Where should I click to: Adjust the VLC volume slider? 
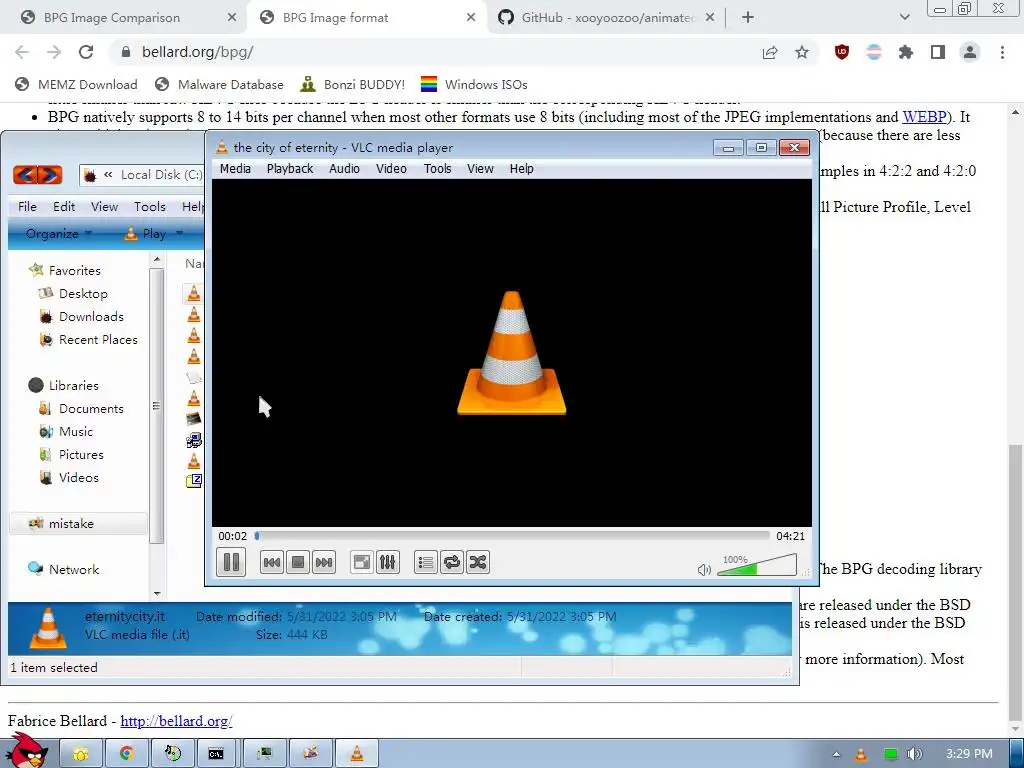[757, 565]
